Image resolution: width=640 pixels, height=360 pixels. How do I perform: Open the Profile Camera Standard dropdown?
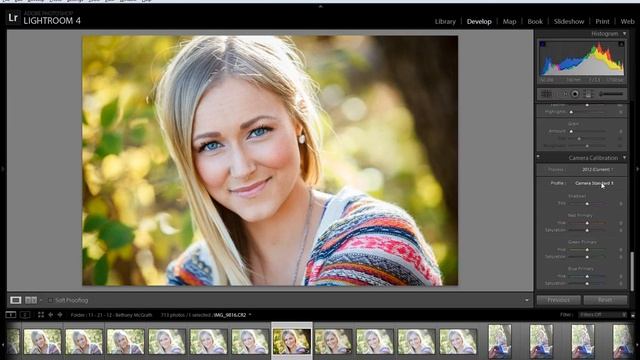click(594, 183)
